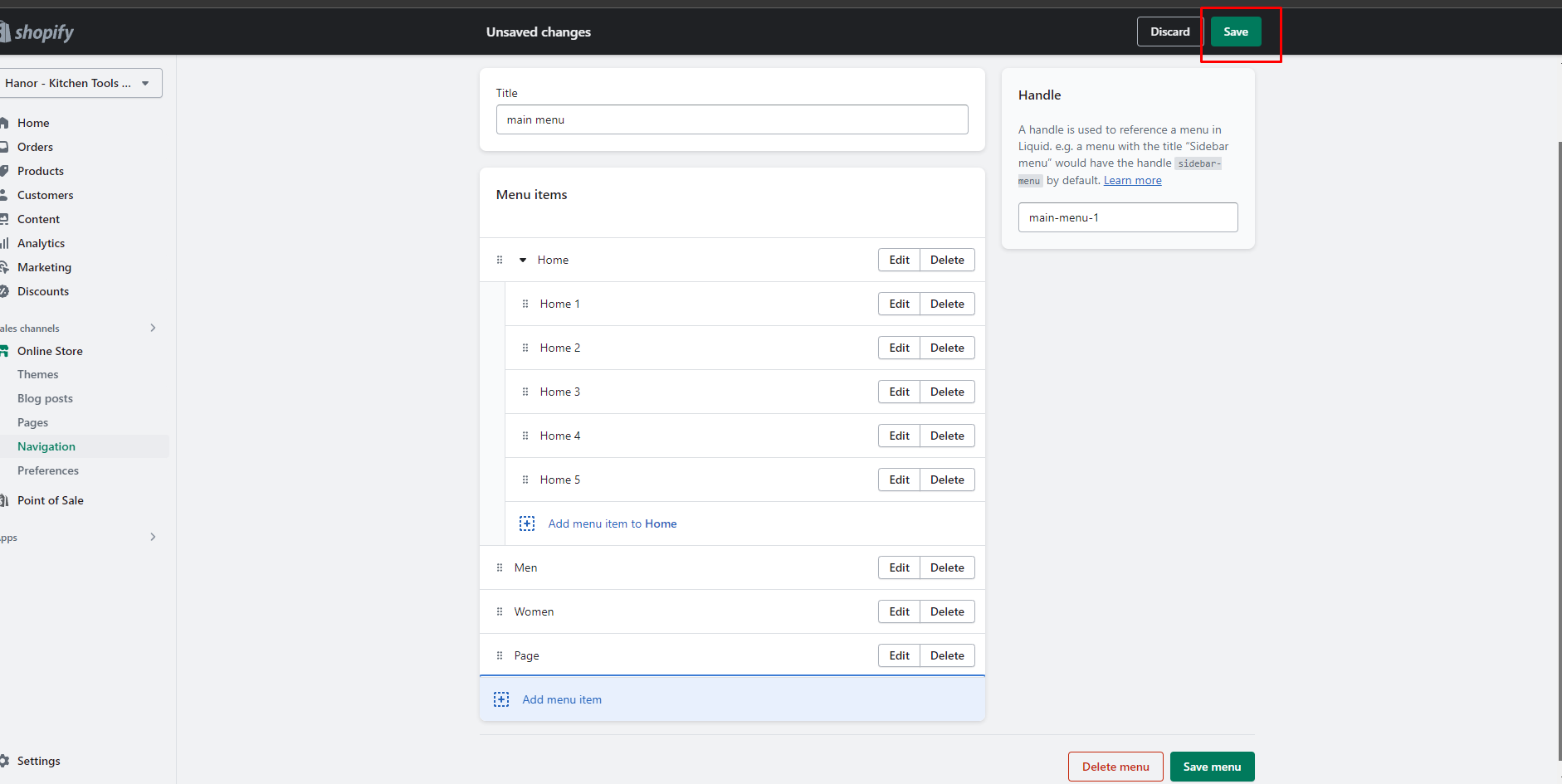1562x784 pixels.
Task: Click the Shopify logo
Action: pyautogui.click(x=37, y=32)
